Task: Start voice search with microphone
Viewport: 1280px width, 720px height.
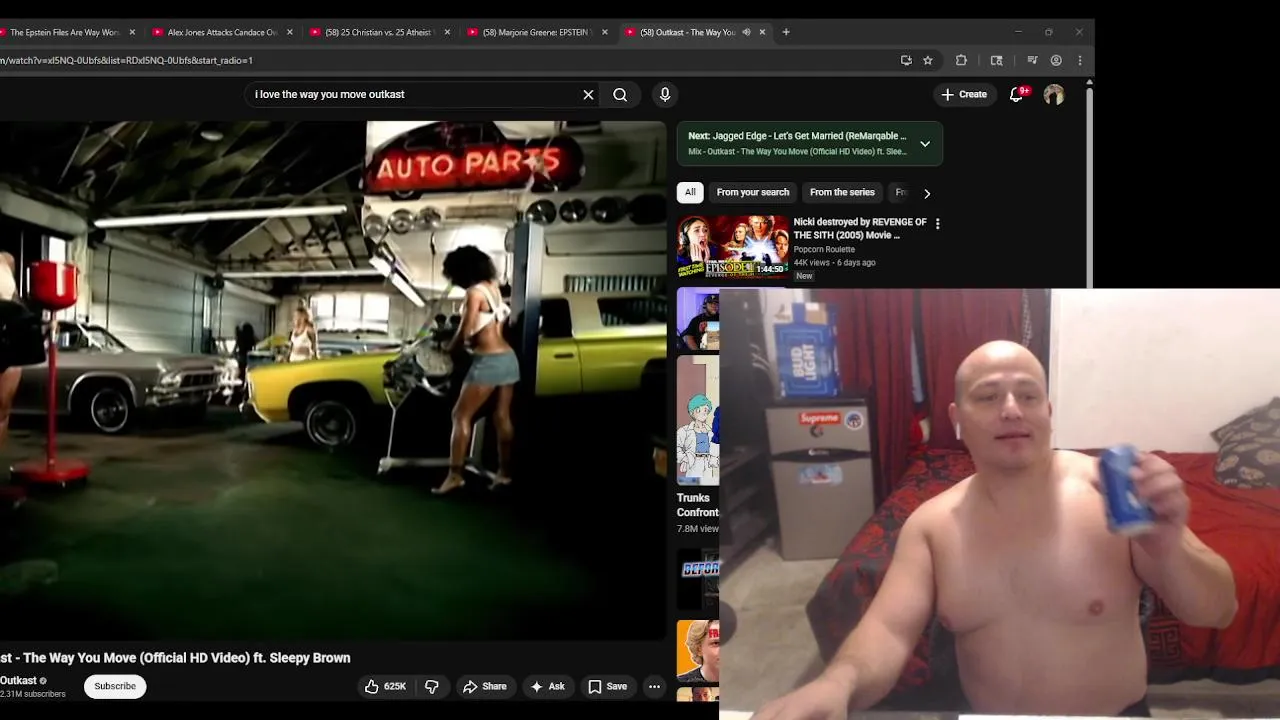Action: pyautogui.click(x=665, y=95)
